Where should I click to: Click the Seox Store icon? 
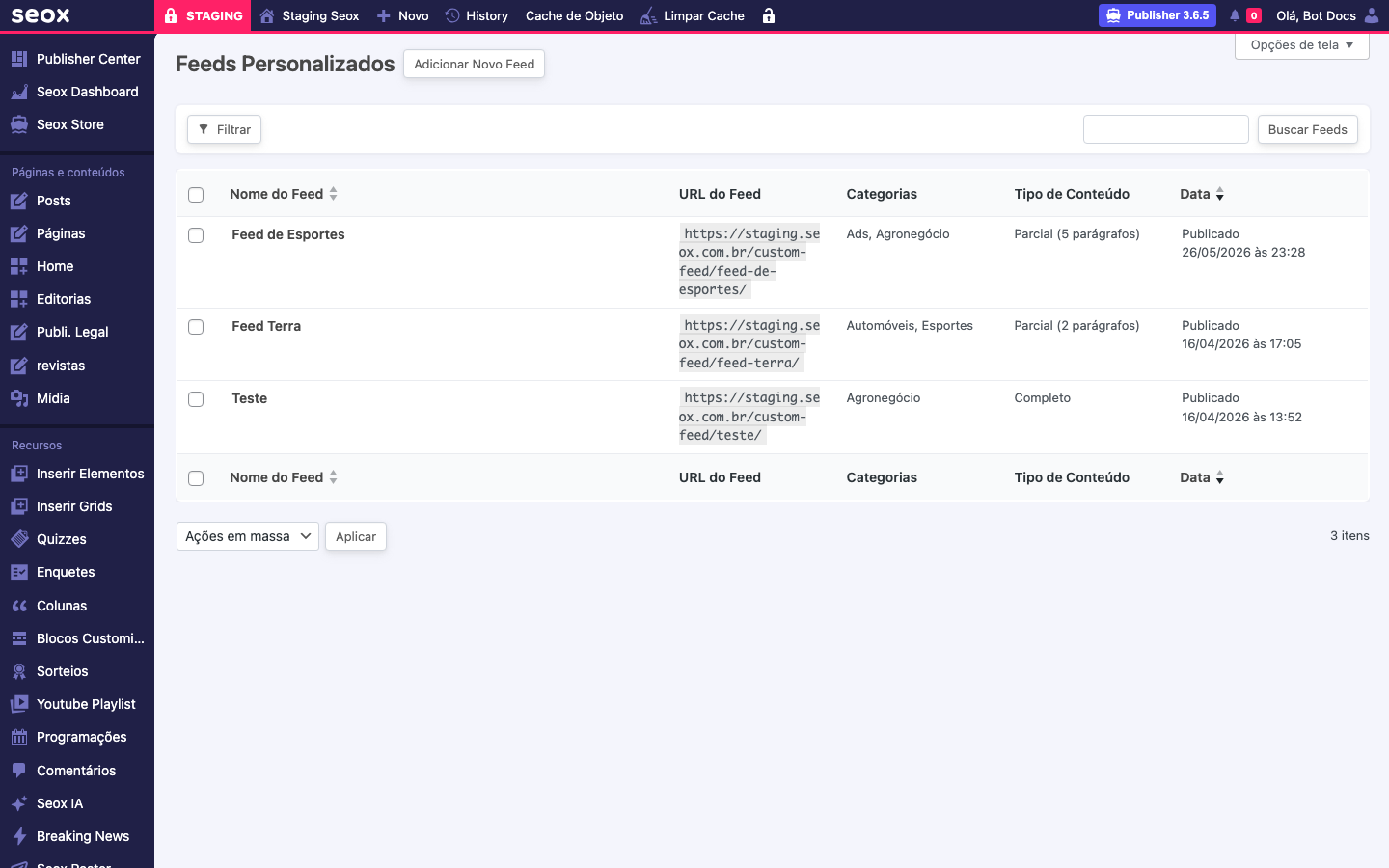click(x=19, y=124)
